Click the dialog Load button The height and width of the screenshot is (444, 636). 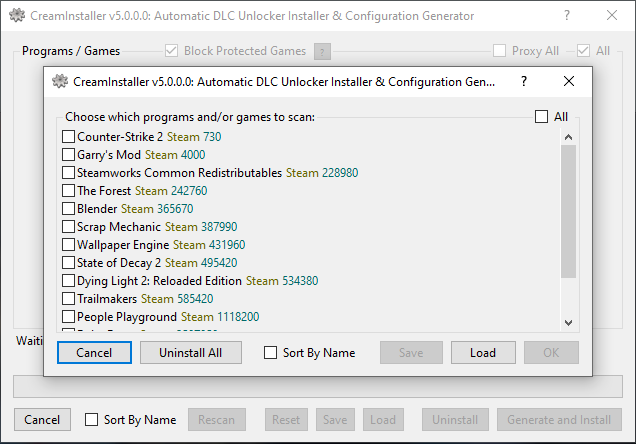(483, 352)
